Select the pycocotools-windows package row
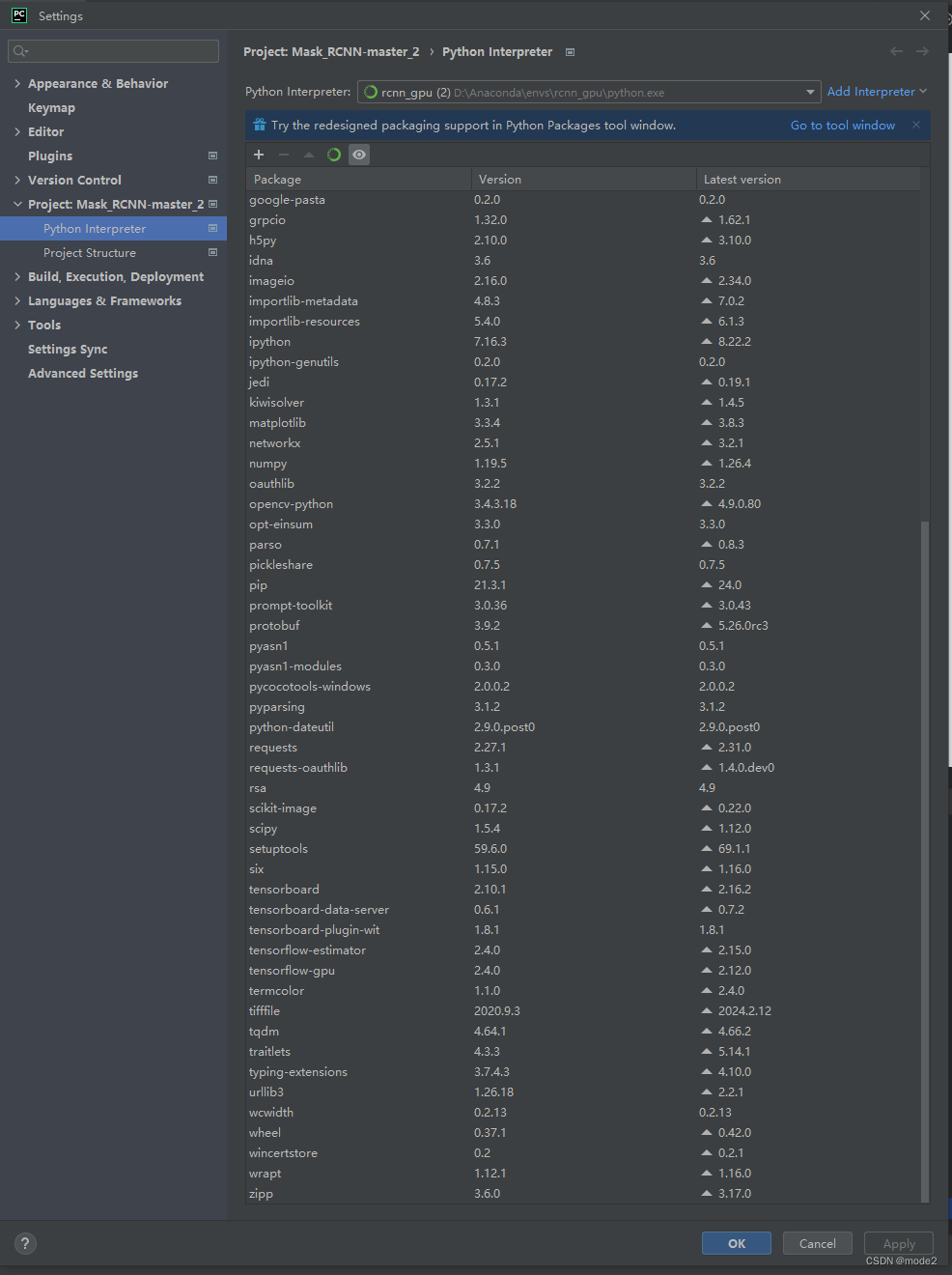This screenshot has height=1275, width=952. pos(583,687)
